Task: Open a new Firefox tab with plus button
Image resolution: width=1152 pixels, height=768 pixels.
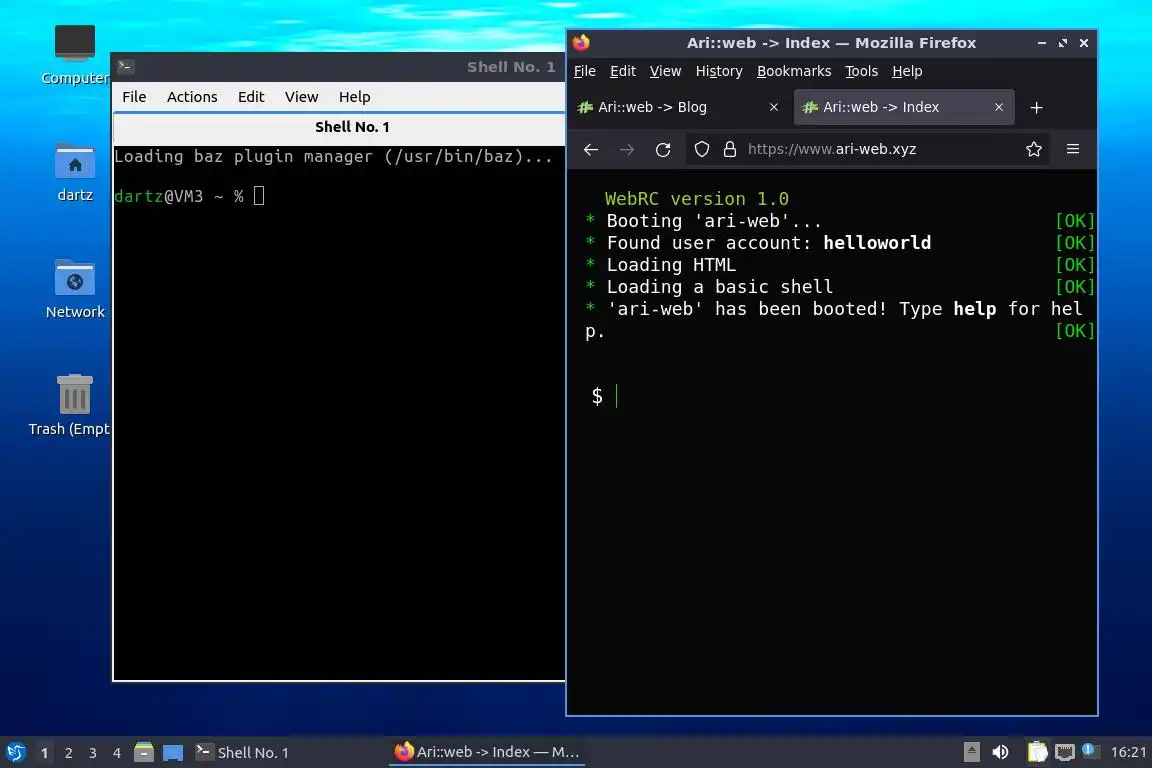Action: [1036, 108]
